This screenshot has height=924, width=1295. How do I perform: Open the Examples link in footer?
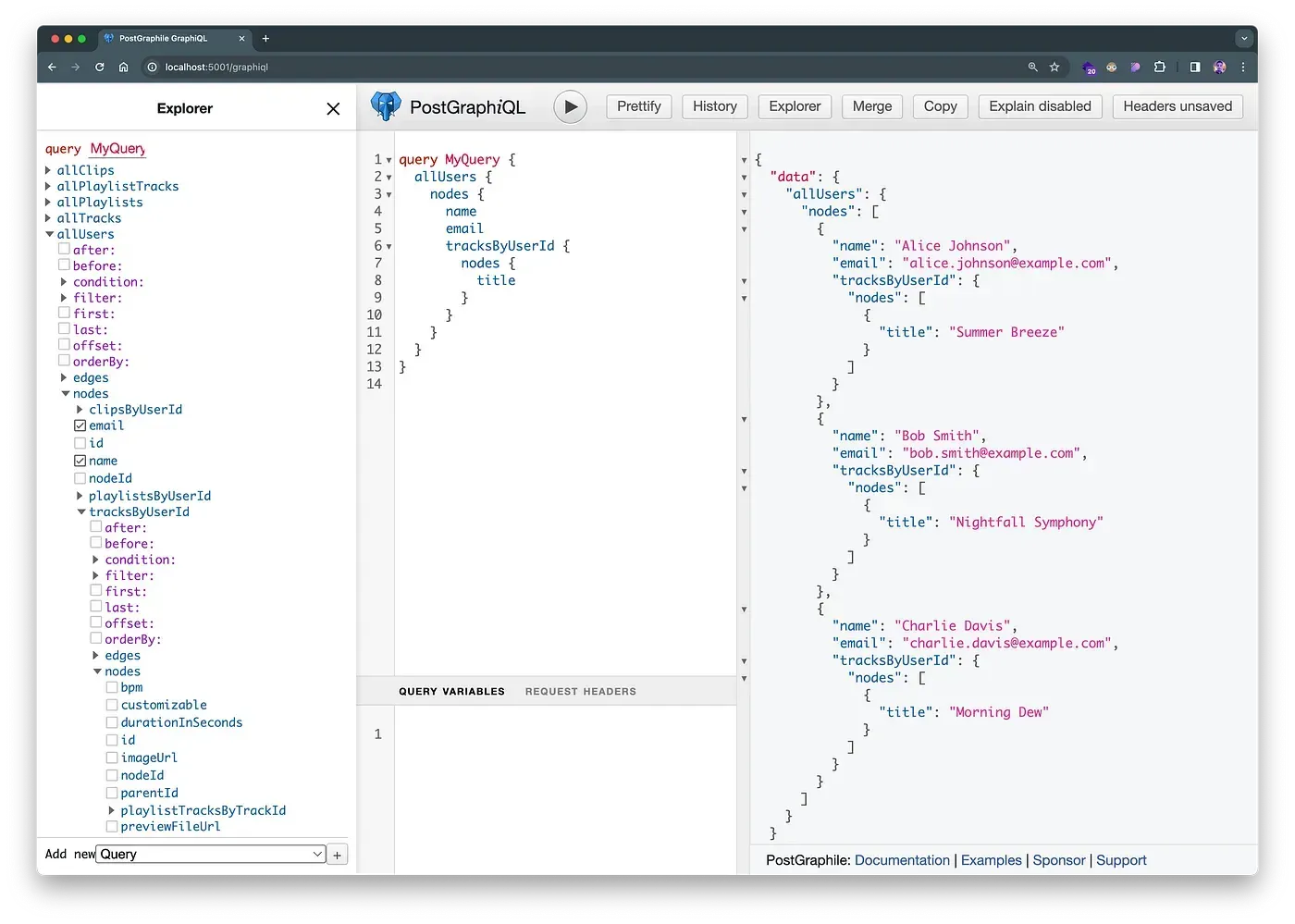click(991, 861)
